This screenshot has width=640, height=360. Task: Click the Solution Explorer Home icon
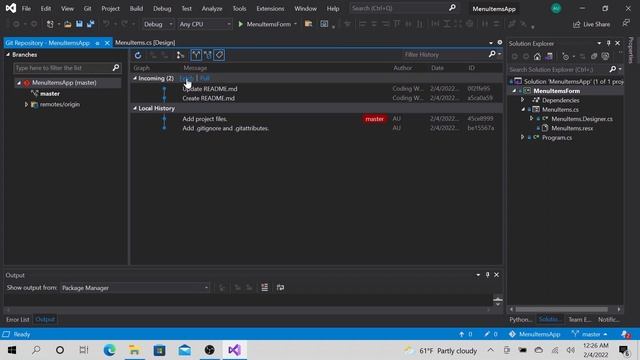(x=537, y=56)
